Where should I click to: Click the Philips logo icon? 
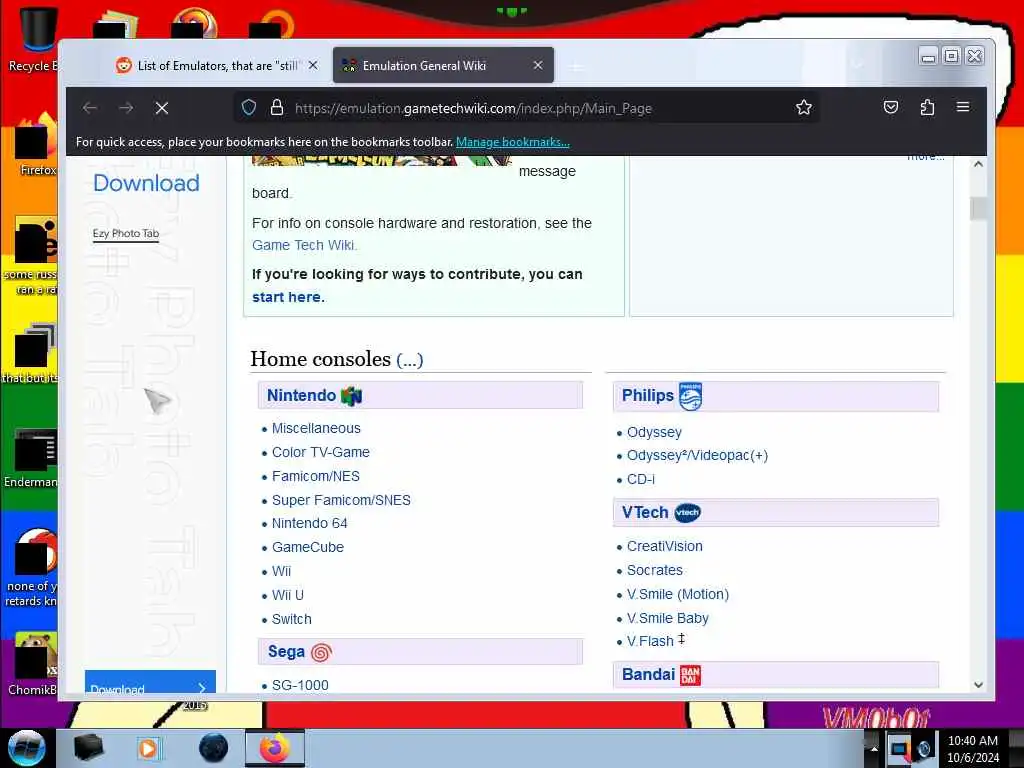coord(690,396)
